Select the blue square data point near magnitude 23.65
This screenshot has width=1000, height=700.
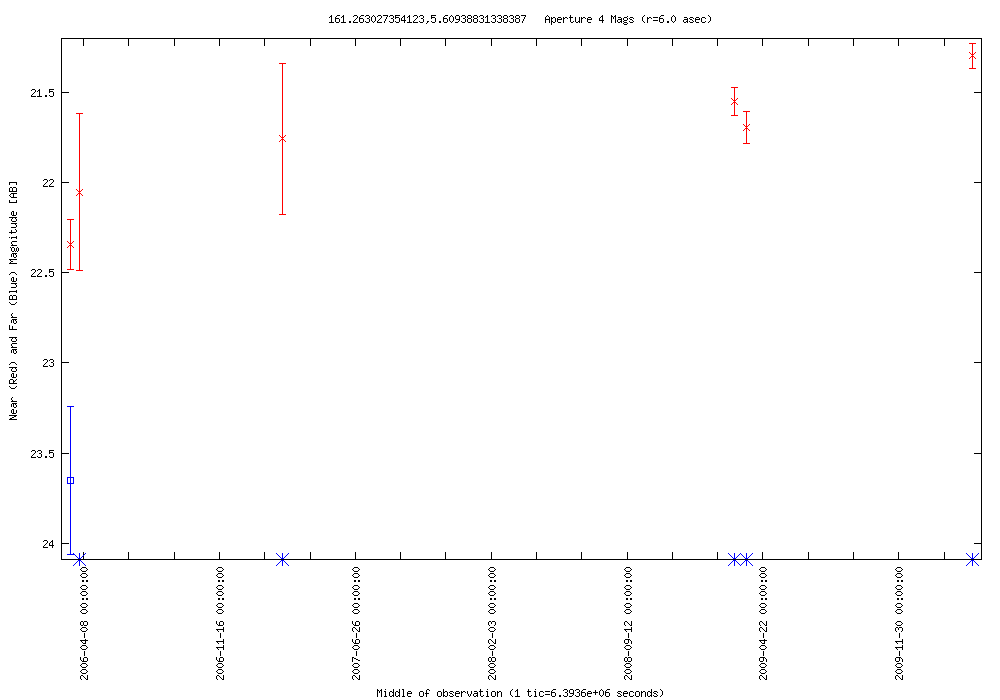[x=70, y=480]
